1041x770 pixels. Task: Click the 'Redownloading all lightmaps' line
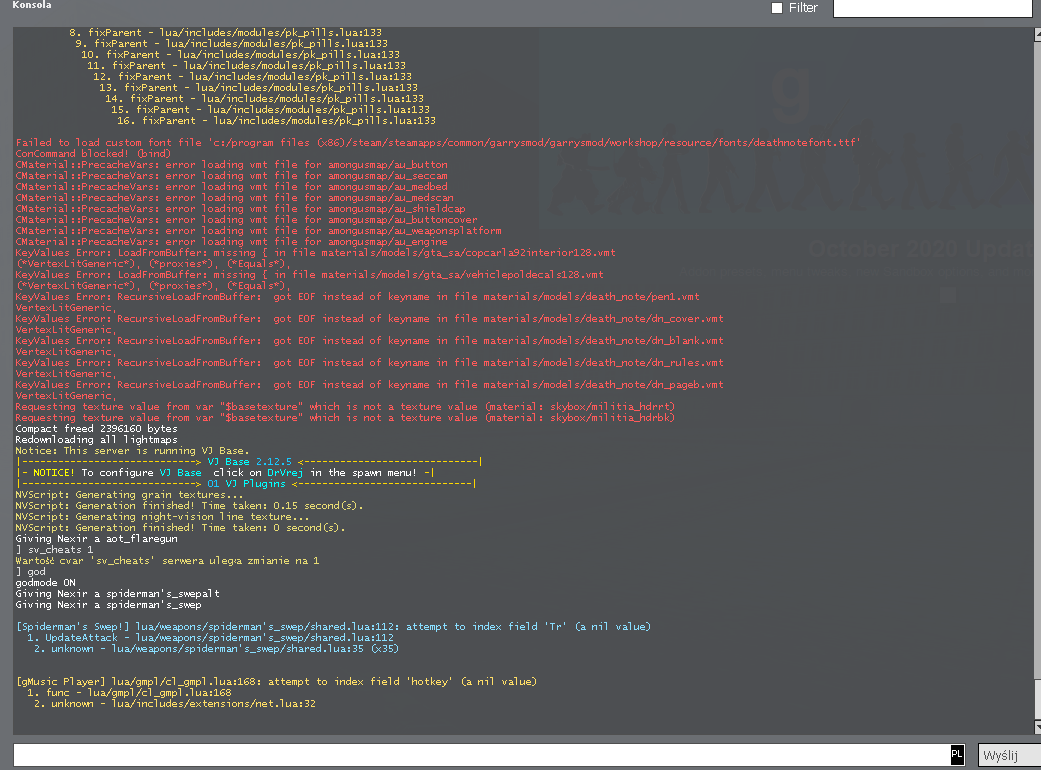click(96, 439)
